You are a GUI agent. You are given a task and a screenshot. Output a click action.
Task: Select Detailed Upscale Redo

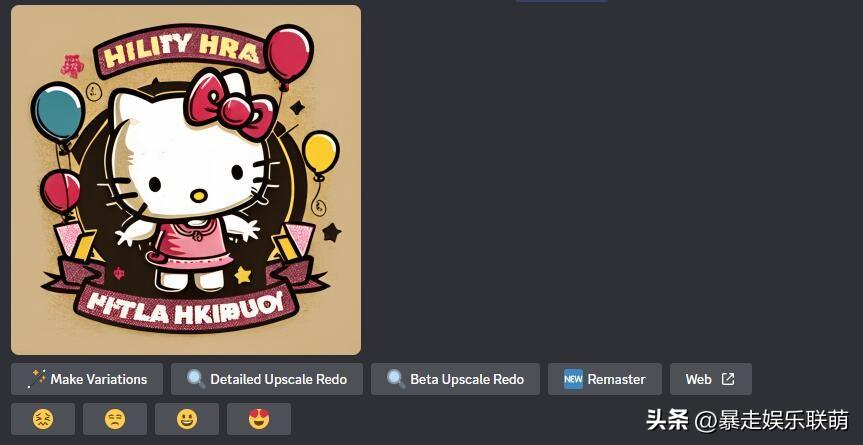pos(267,379)
